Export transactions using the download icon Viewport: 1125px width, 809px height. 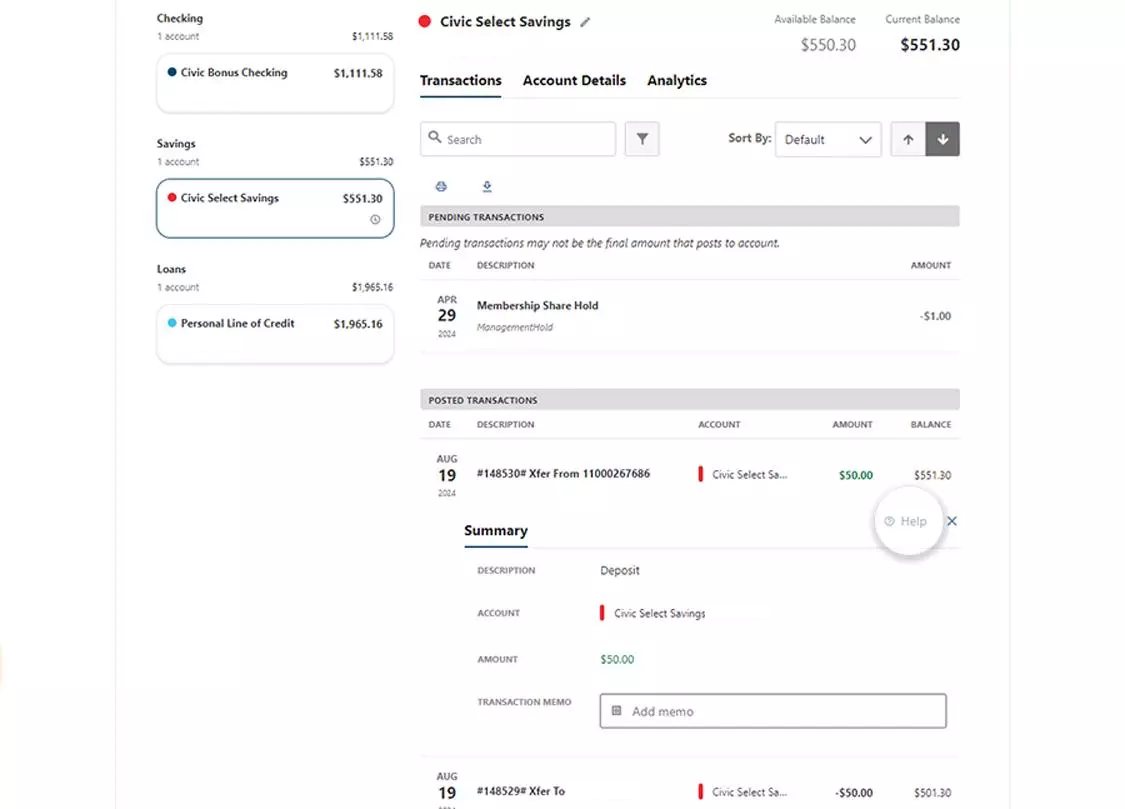tap(487, 186)
